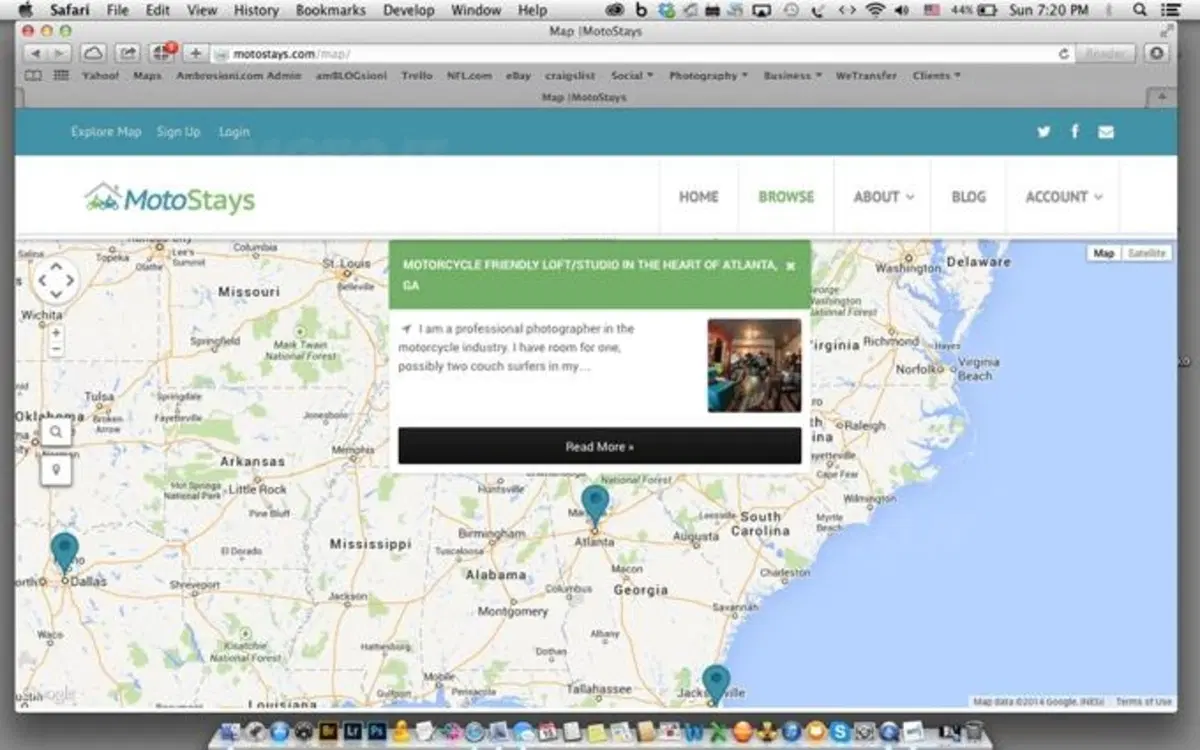Open MotoStays Twitter page icon

[x=1043, y=132]
